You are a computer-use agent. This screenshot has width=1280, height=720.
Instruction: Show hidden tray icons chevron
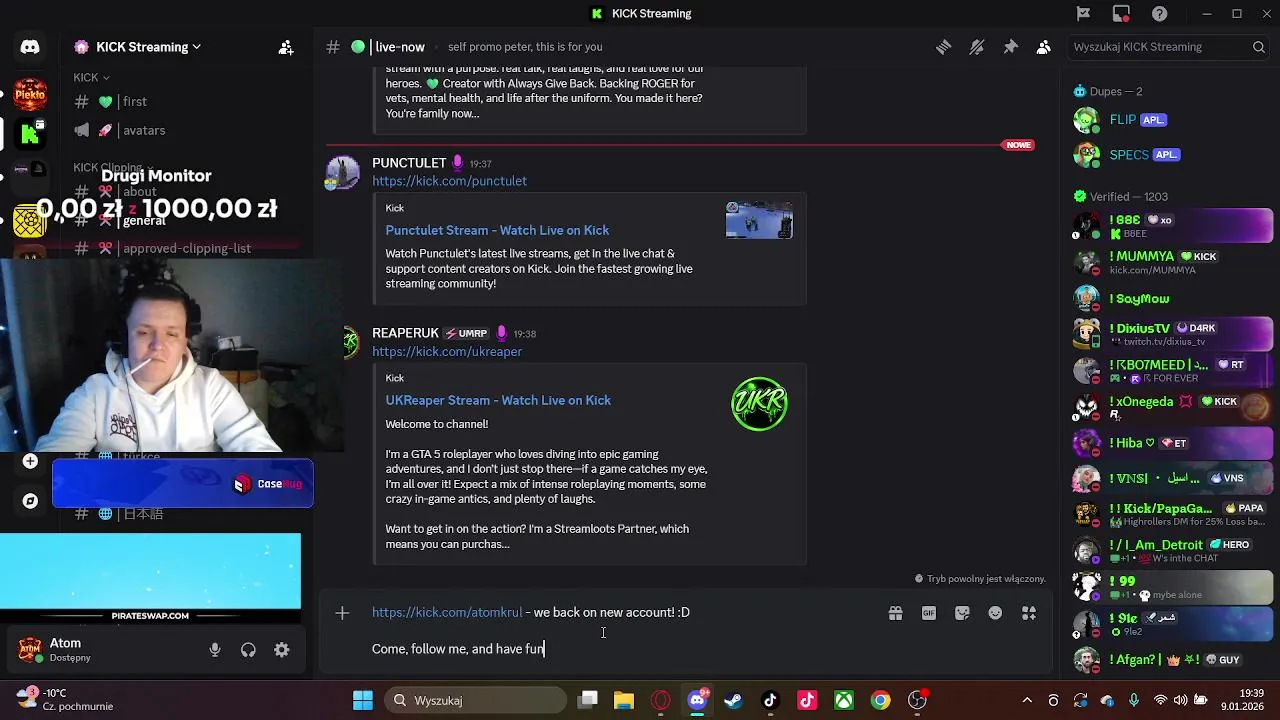click(x=1027, y=700)
